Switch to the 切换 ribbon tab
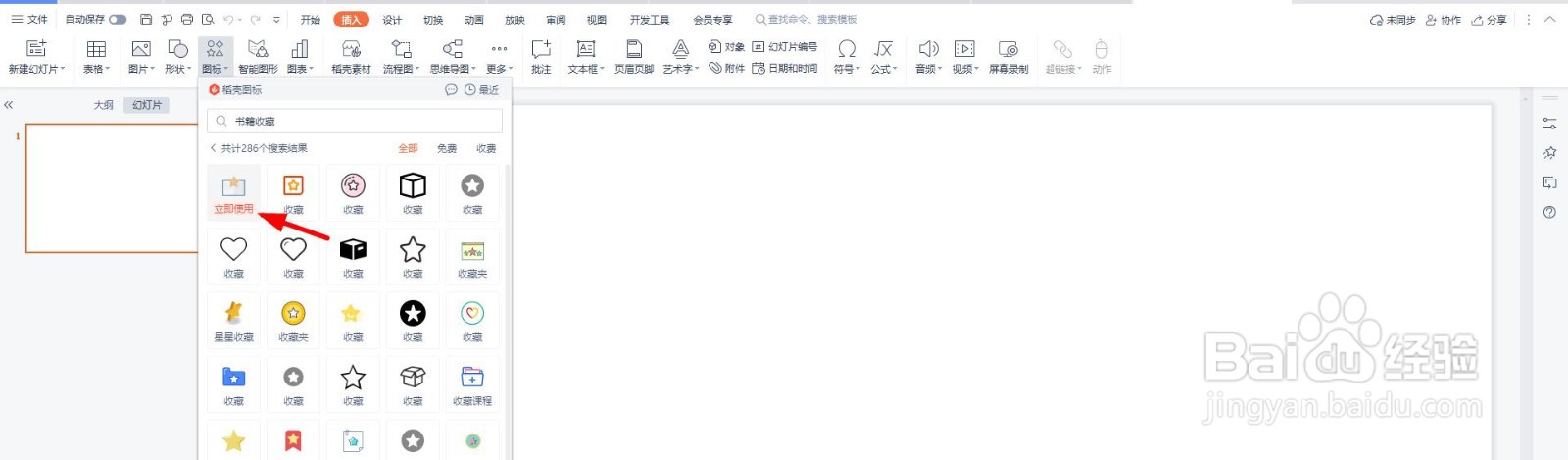This screenshot has width=1568, height=460. (x=433, y=20)
